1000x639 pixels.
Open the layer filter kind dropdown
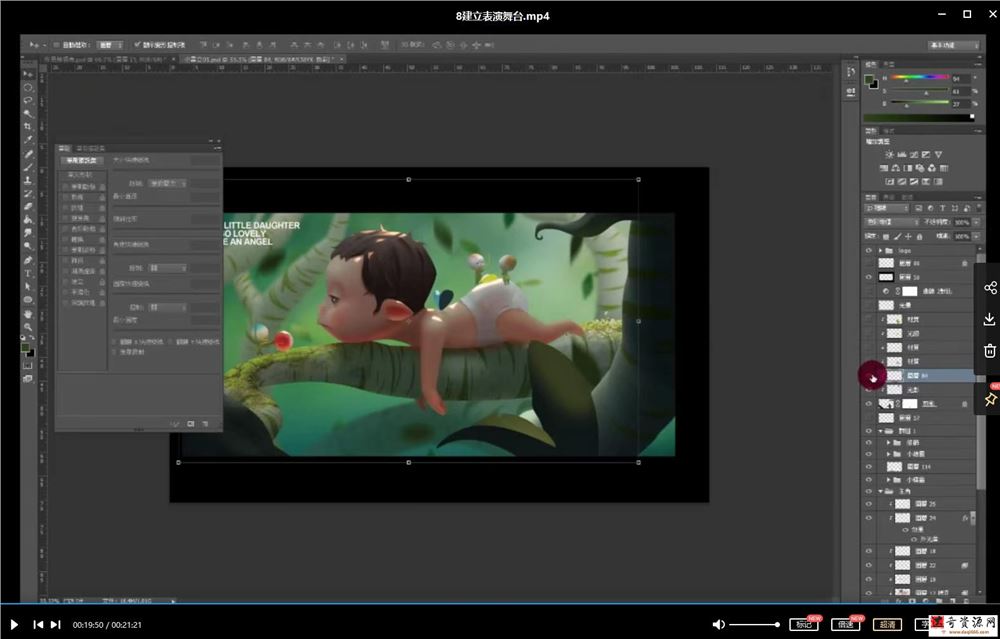click(x=886, y=209)
